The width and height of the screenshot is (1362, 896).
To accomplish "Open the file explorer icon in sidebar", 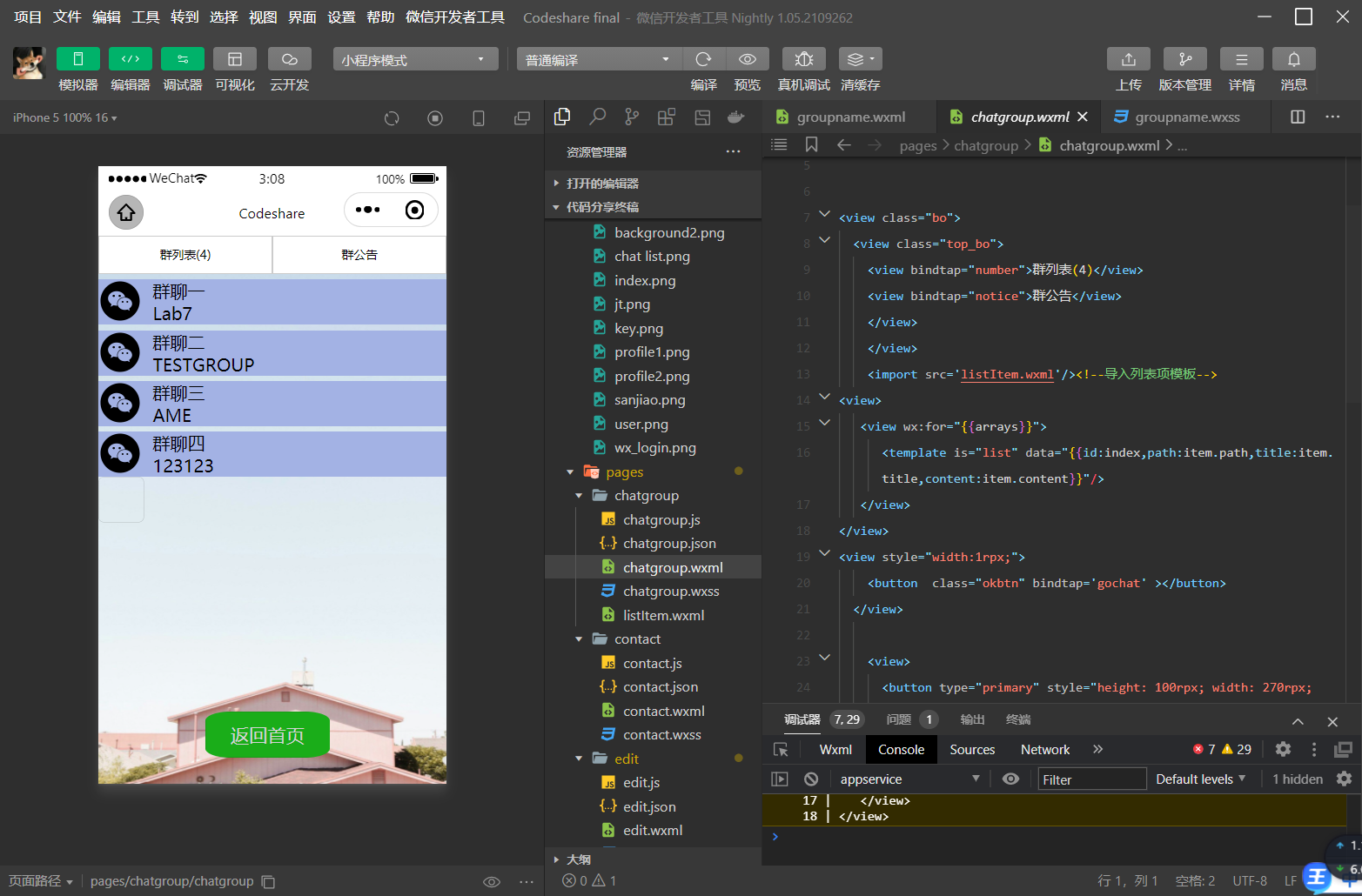I will coord(562,117).
